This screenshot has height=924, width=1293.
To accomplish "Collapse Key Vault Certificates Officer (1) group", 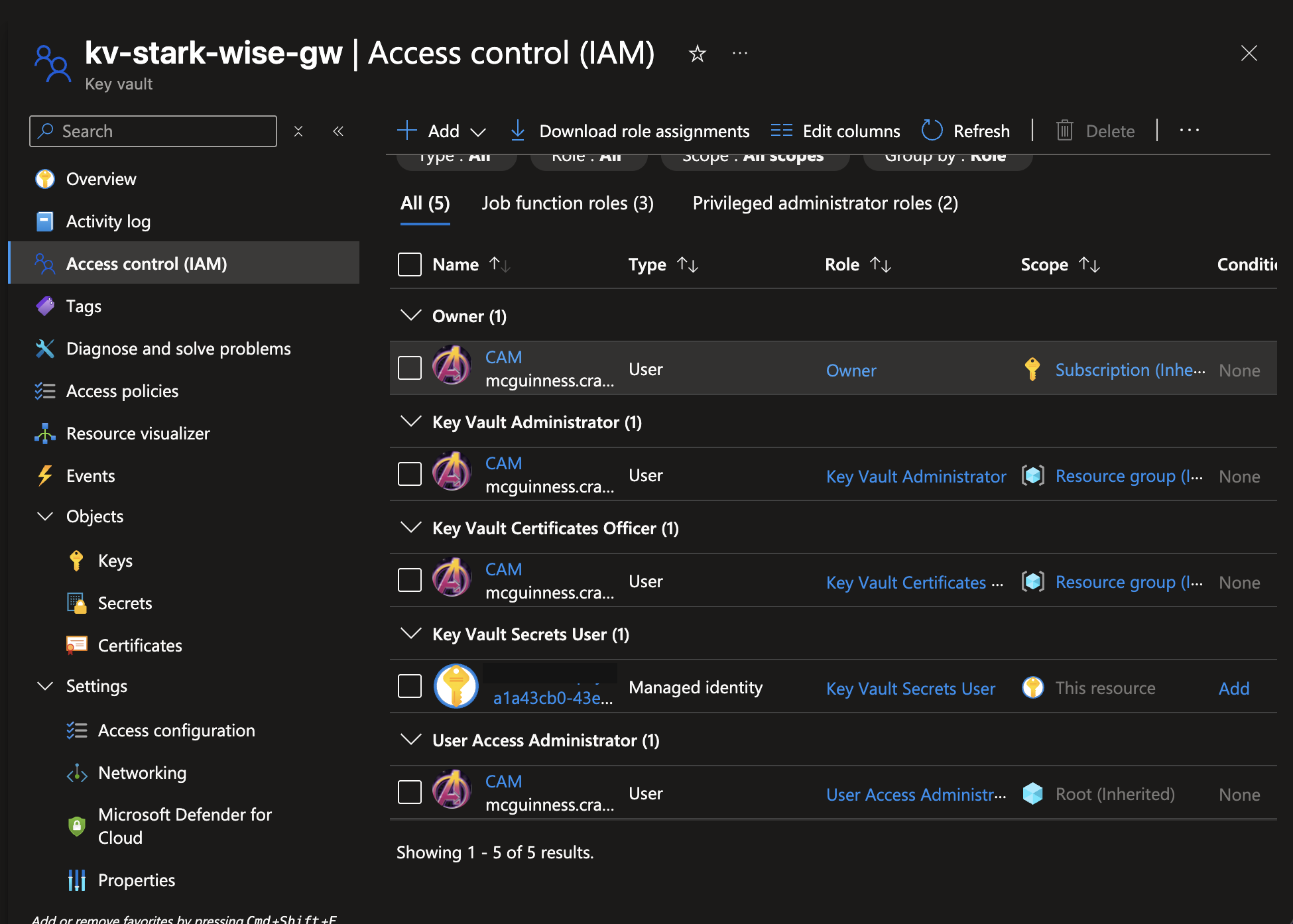I will [x=412, y=528].
